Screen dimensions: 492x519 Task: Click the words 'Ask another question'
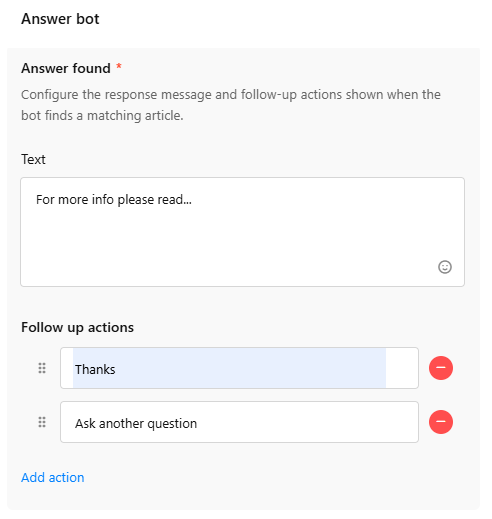click(x=136, y=424)
